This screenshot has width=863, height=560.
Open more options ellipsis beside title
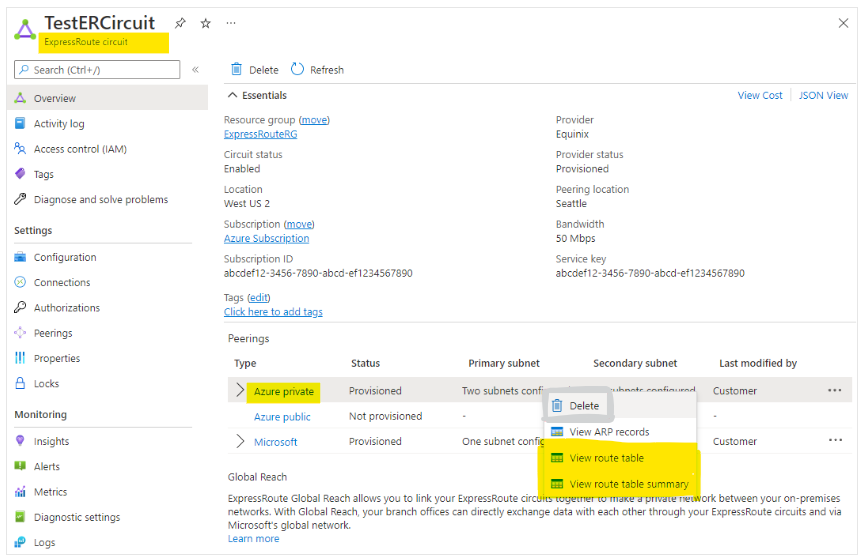click(231, 23)
